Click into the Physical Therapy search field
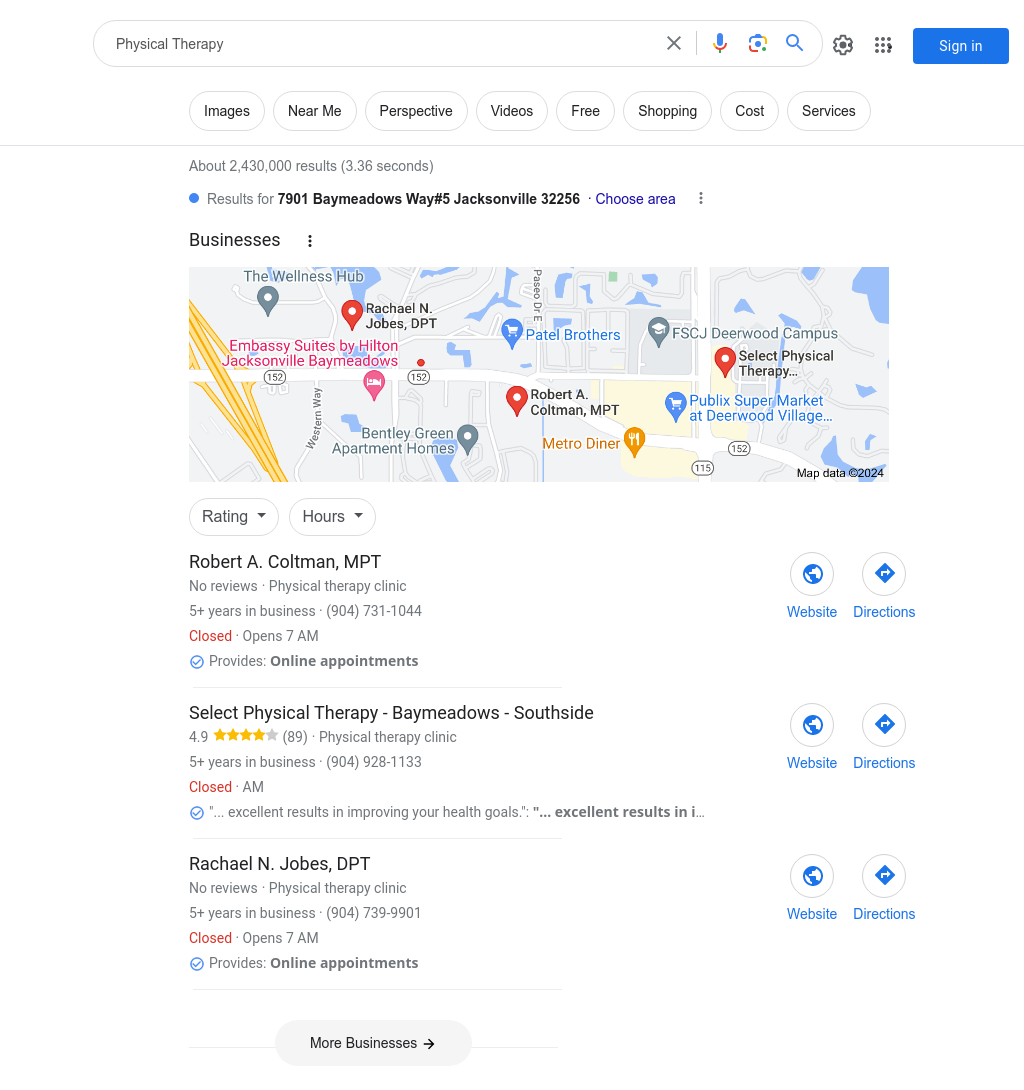 379,44
